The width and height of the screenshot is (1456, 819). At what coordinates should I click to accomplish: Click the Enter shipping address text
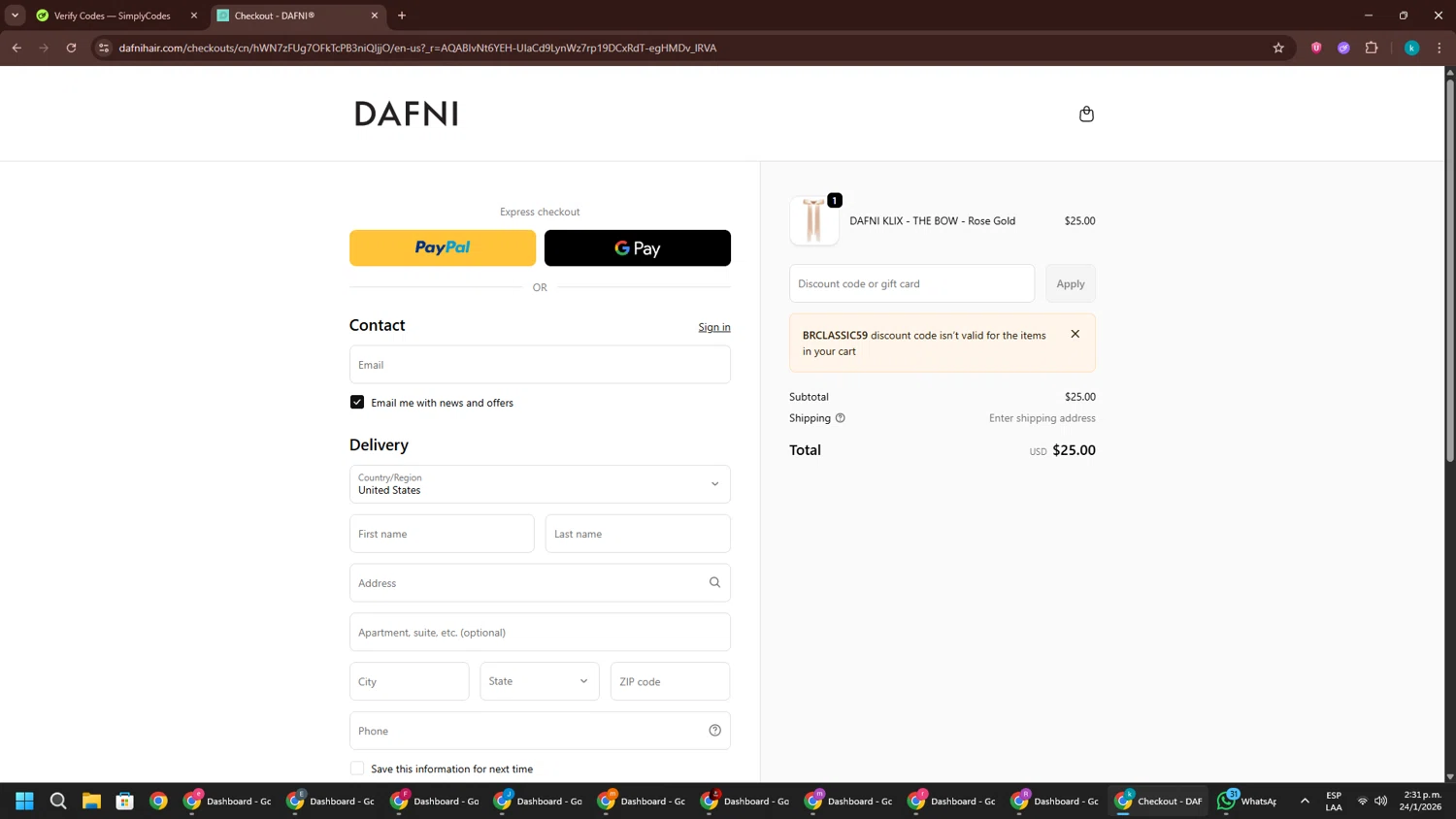click(x=1042, y=418)
